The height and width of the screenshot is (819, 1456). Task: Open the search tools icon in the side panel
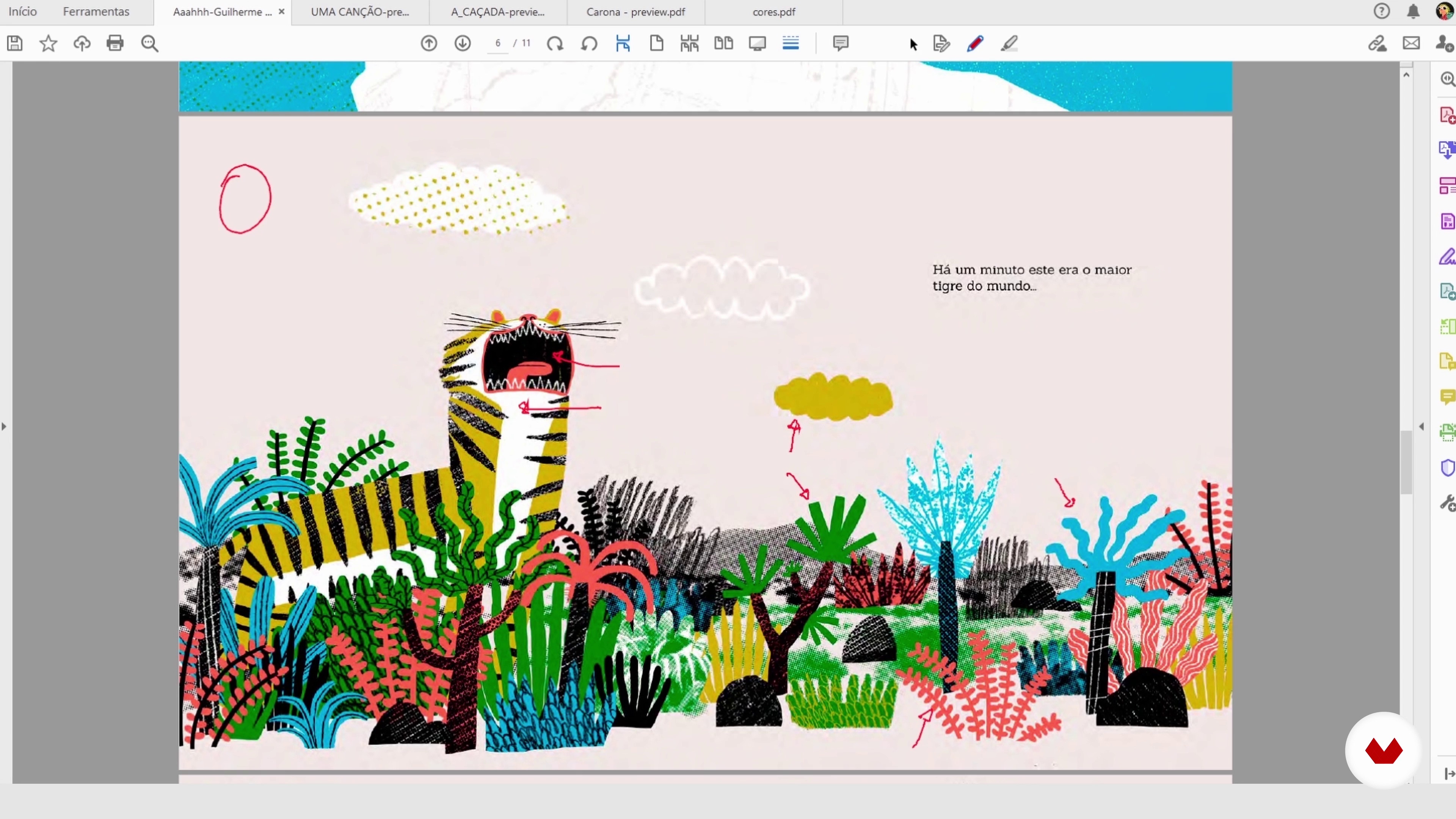pyautogui.click(x=1448, y=79)
